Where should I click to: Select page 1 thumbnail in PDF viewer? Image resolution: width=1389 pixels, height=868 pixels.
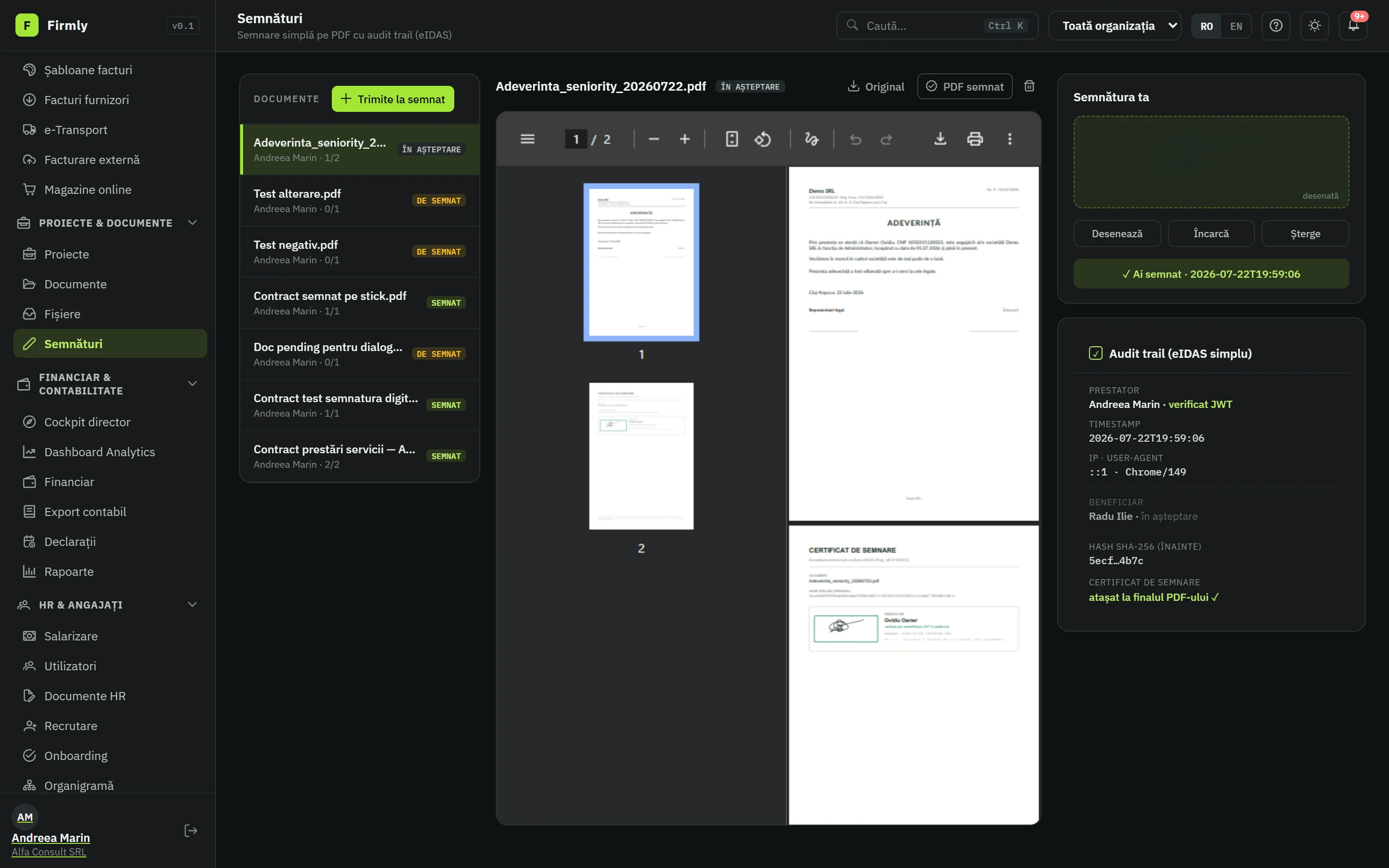(641, 262)
